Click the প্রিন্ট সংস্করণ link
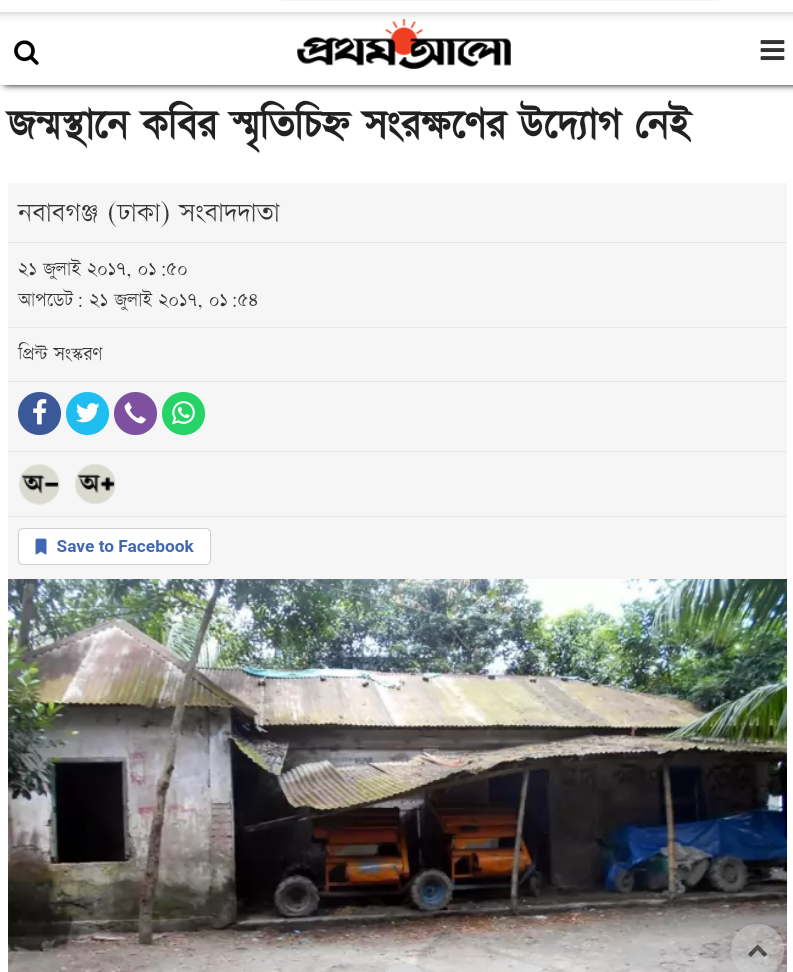793x972 pixels. 60,353
